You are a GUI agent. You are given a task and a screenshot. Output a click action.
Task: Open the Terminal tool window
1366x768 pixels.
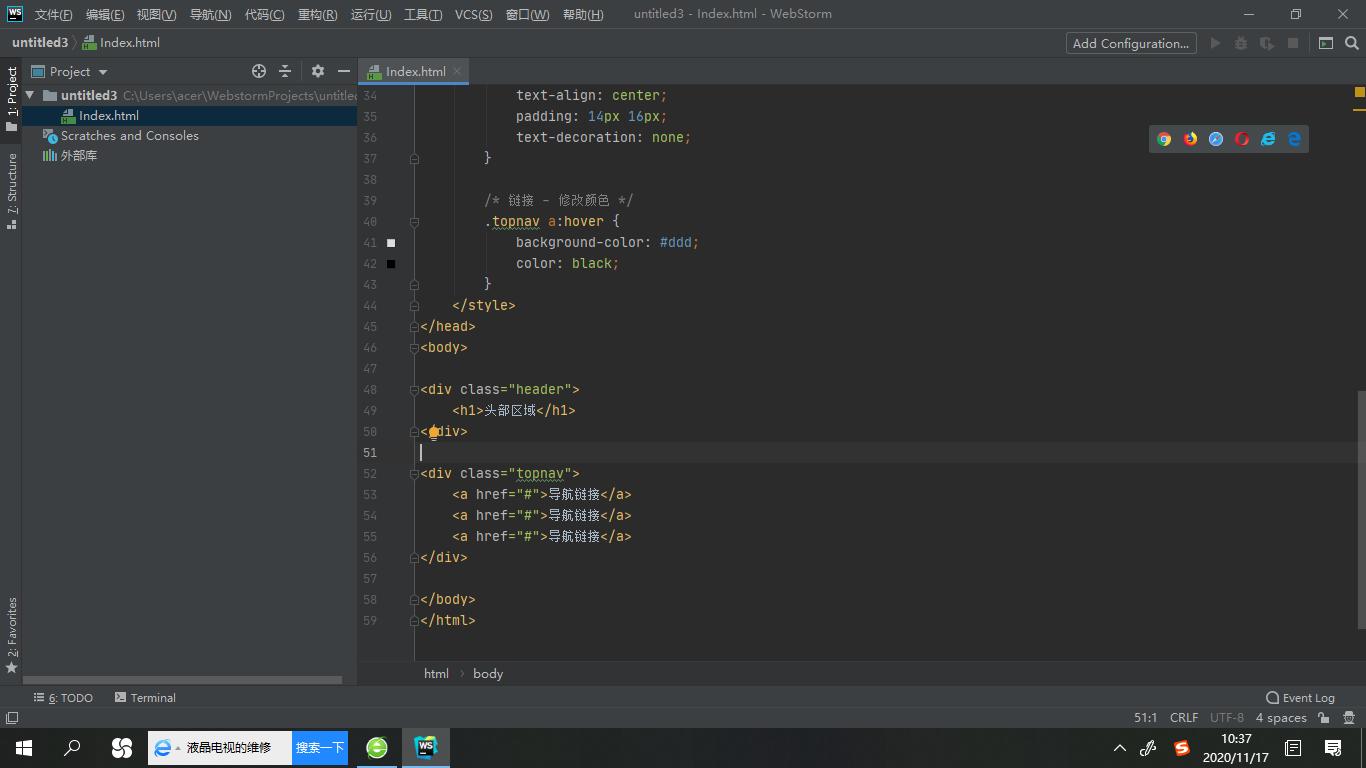(x=145, y=697)
